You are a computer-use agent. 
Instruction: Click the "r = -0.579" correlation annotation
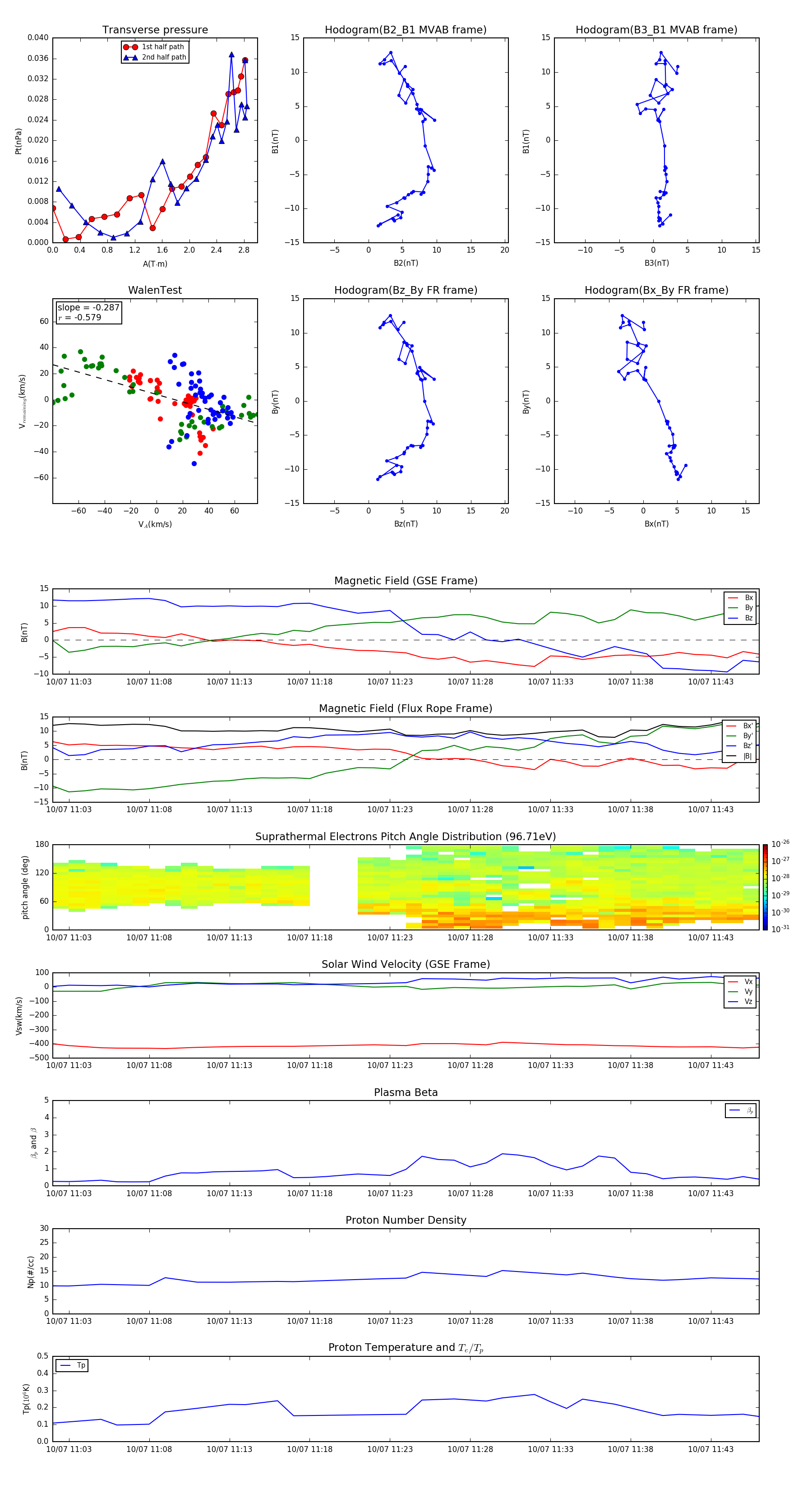pos(80,317)
